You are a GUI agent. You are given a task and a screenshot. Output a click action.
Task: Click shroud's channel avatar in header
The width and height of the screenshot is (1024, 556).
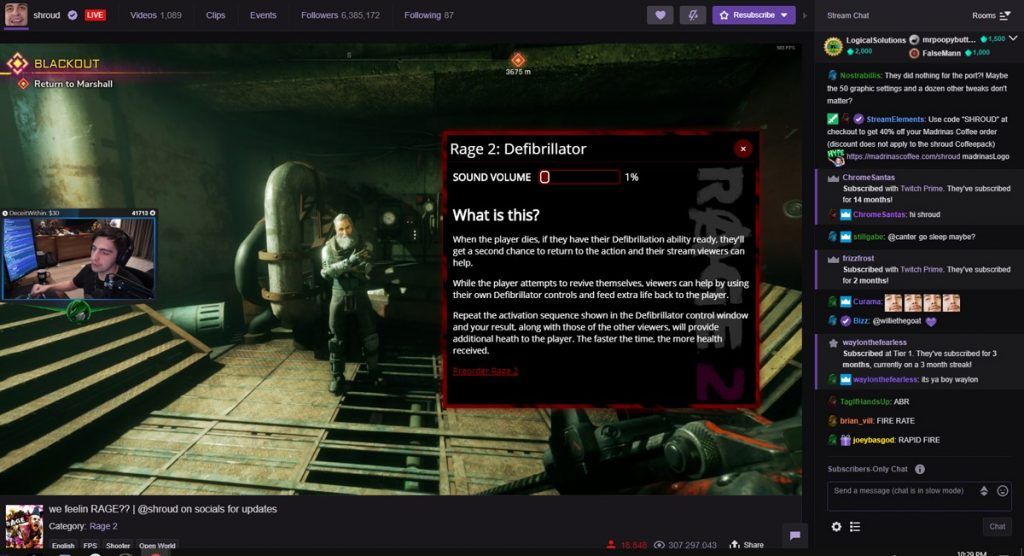pos(16,14)
